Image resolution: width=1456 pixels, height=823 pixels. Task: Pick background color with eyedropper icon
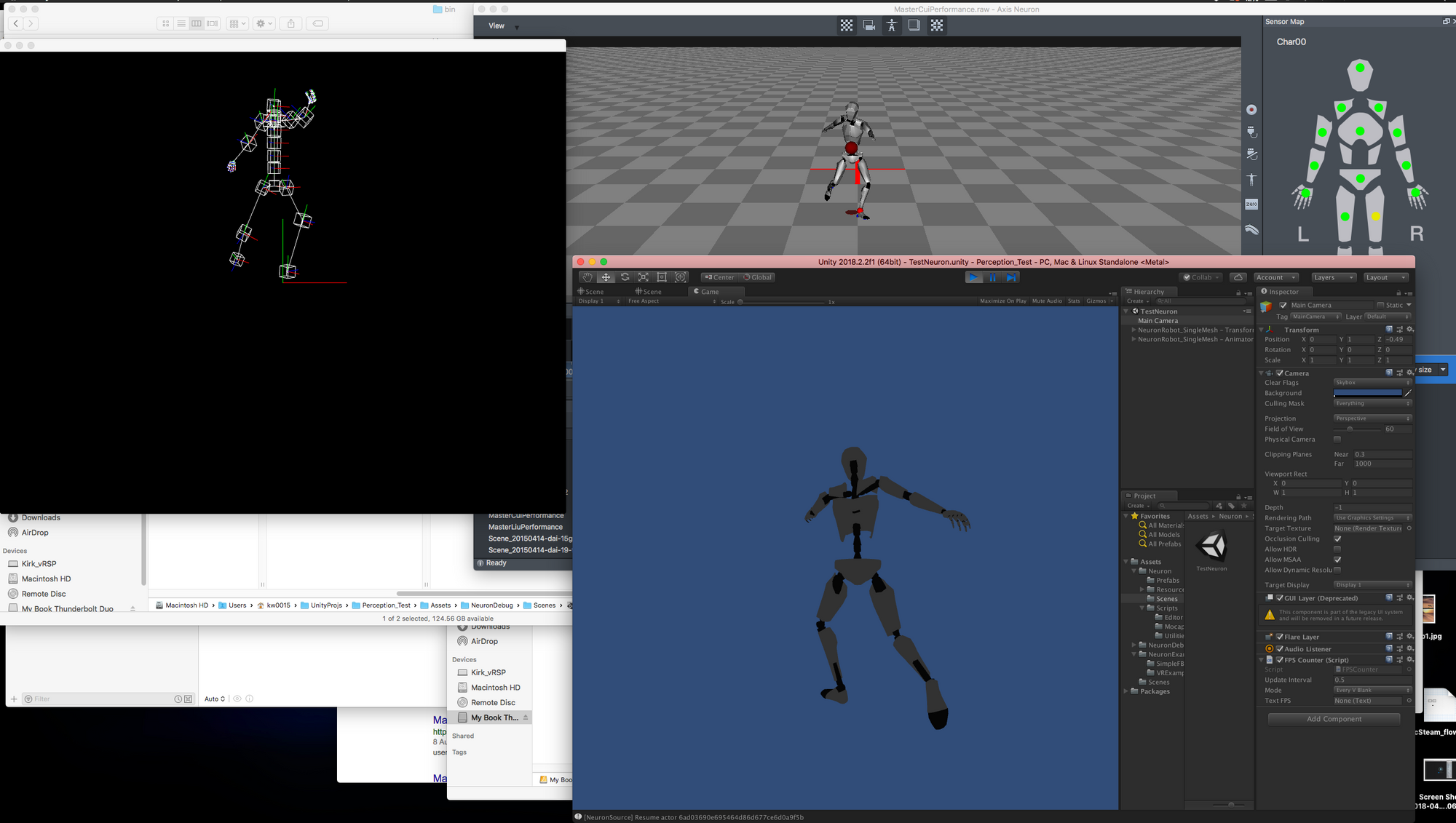point(1408,393)
